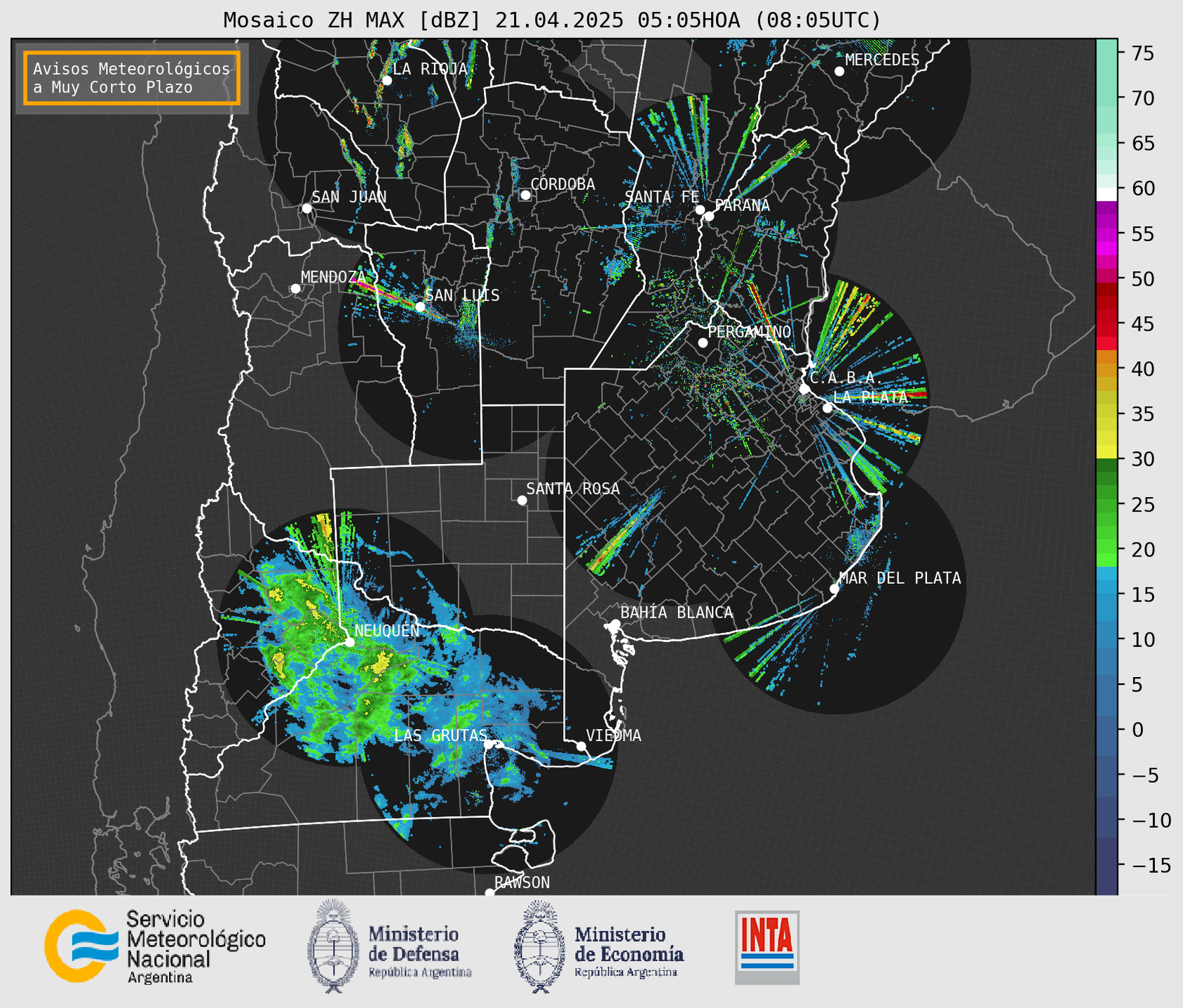Click the VIEDMA city marker
The height and width of the screenshot is (1008, 1183).
[581, 746]
